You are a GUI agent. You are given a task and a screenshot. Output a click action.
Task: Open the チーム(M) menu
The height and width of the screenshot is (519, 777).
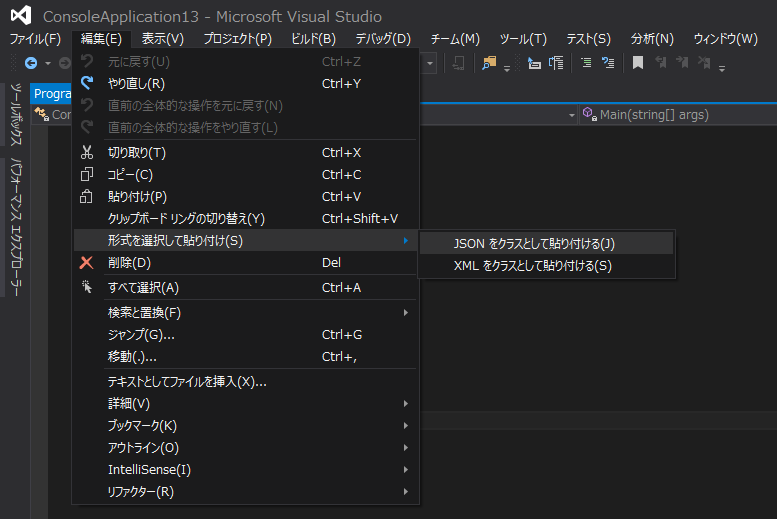click(455, 39)
